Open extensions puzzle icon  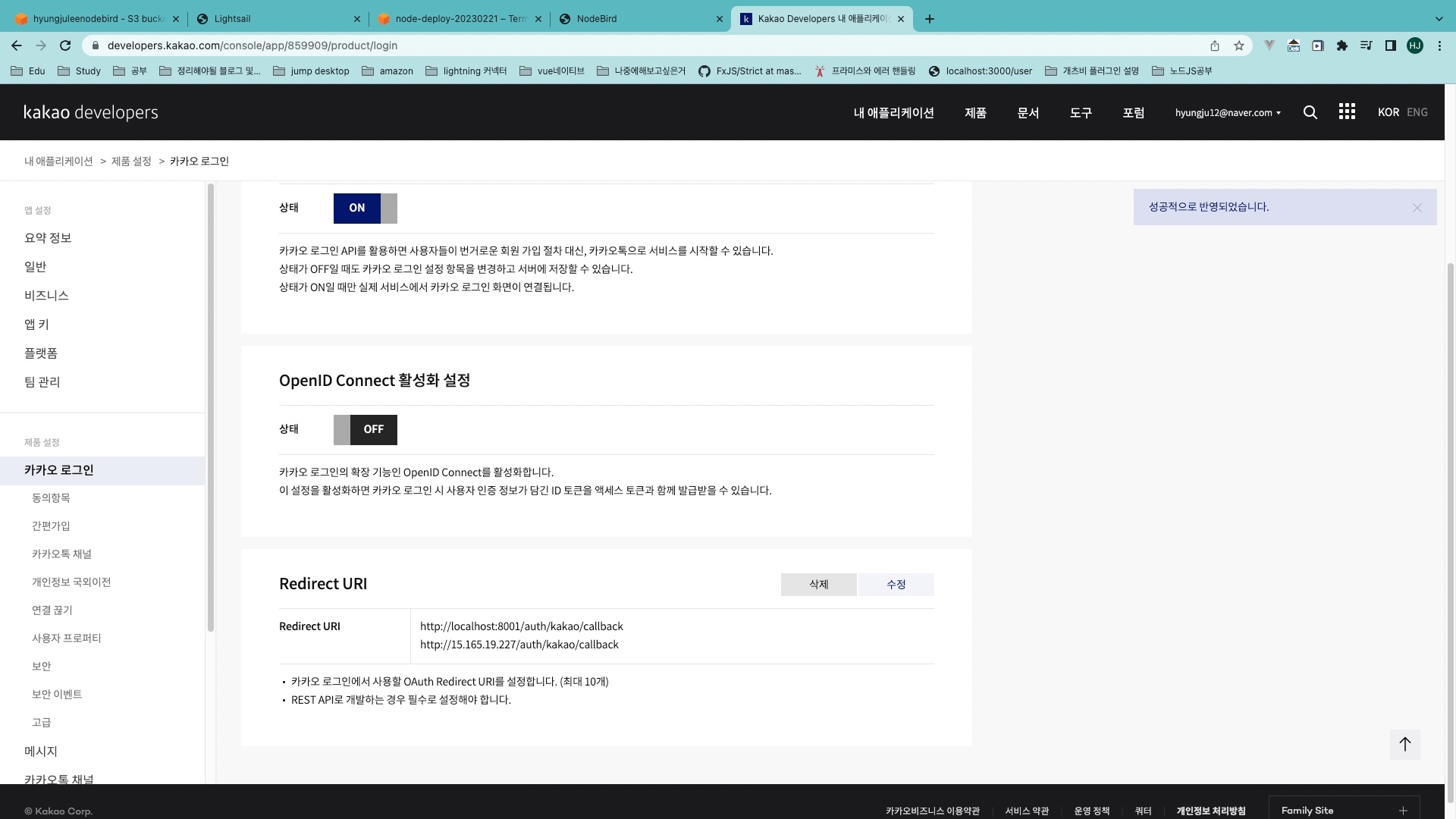point(1342,45)
